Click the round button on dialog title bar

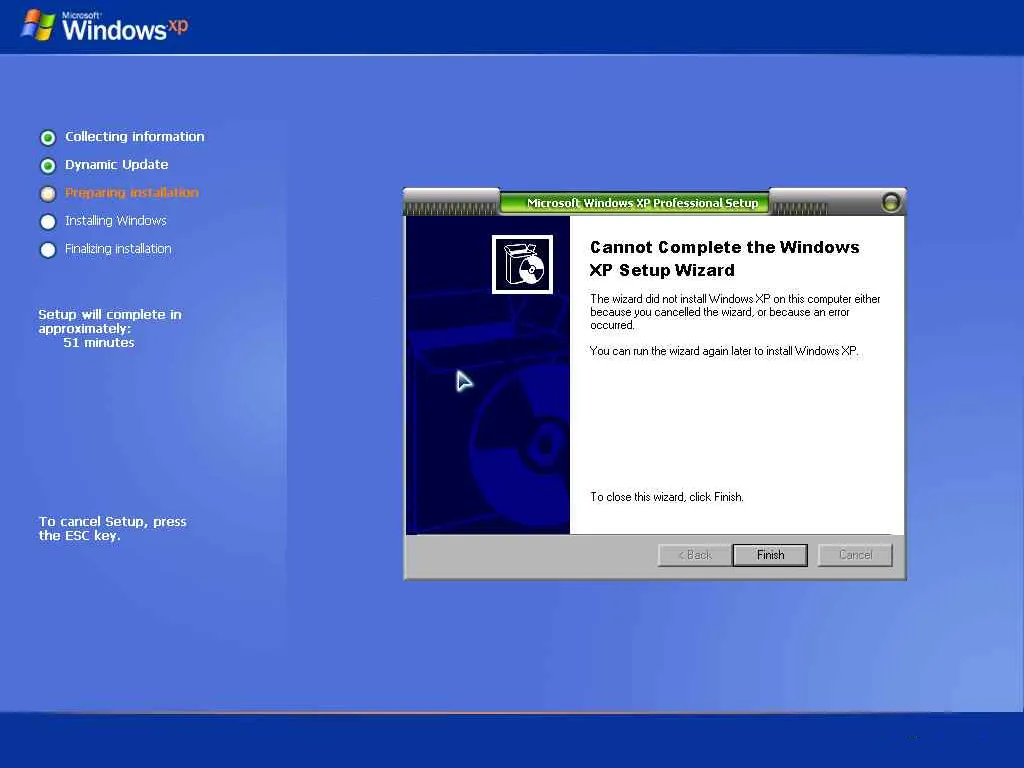coord(891,202)
